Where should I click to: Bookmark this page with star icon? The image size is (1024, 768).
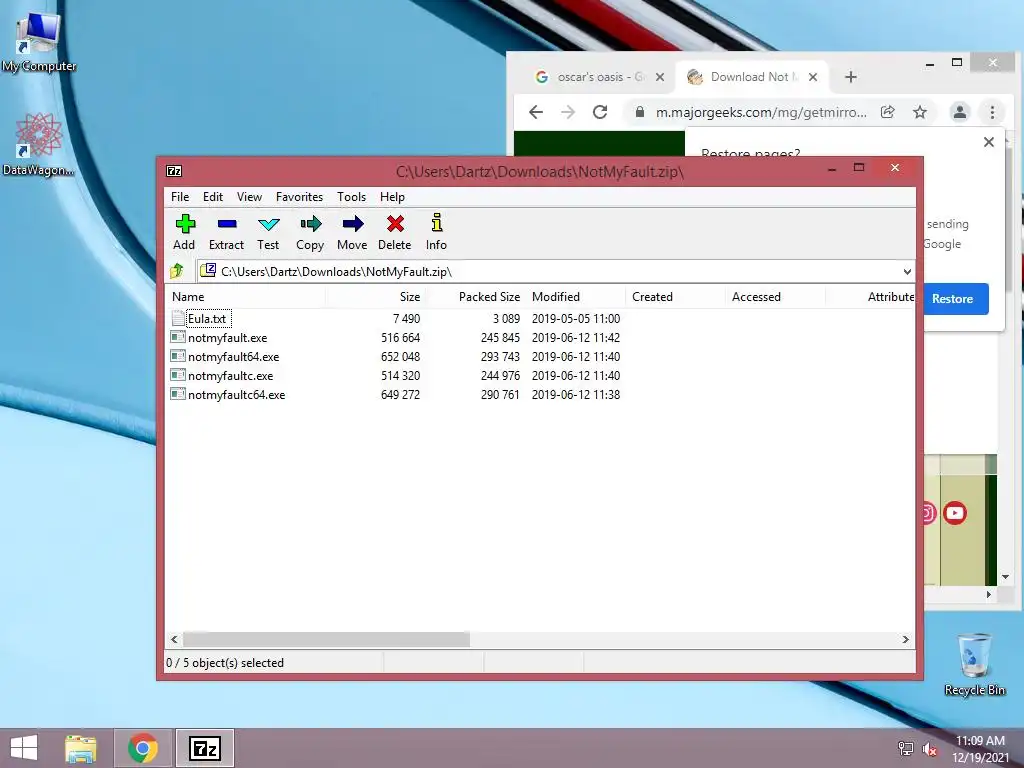coord(920,112)
